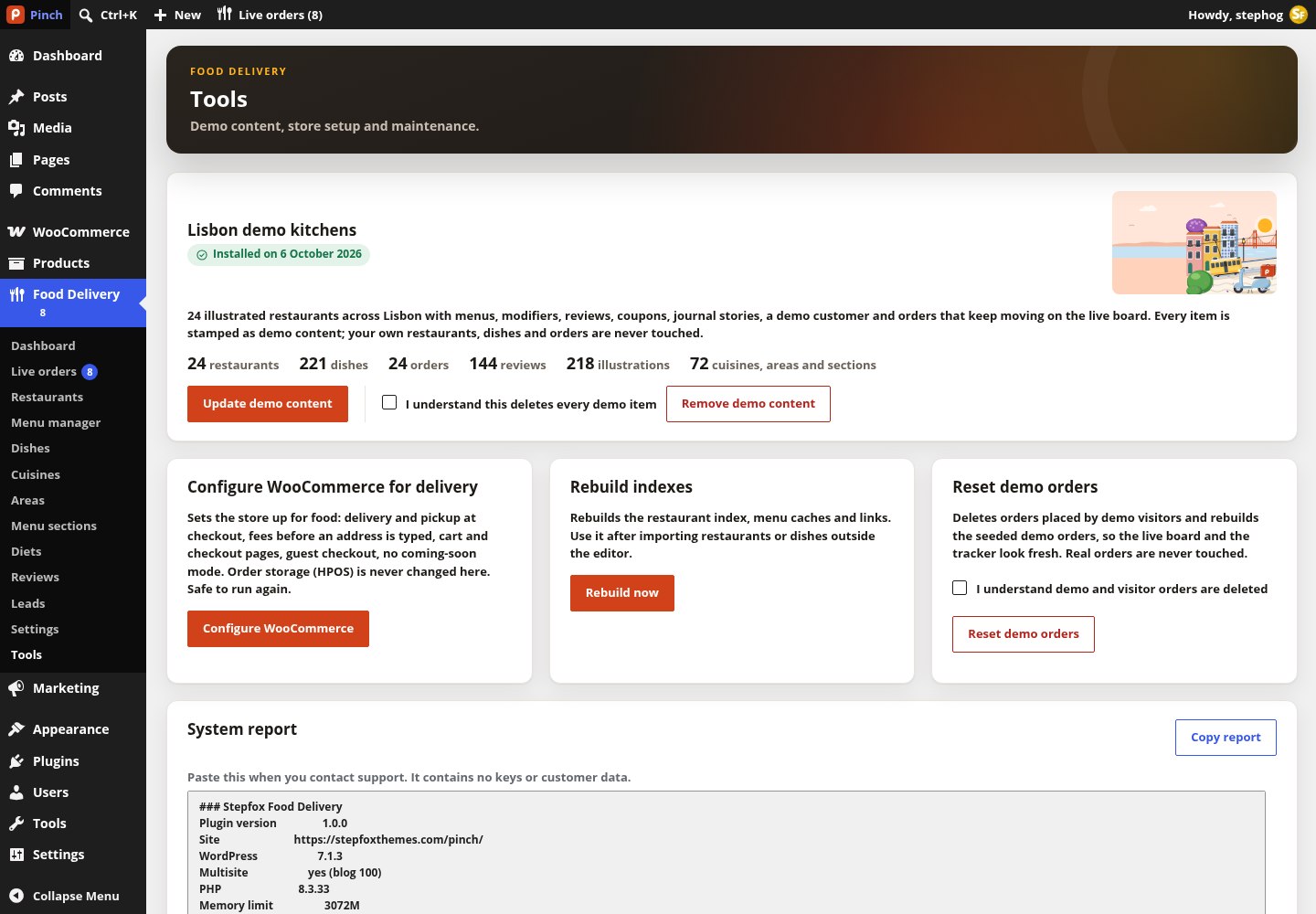Click the Comments bubble icon
Viewport: 1316px width, 914px height.
(16, 191)
